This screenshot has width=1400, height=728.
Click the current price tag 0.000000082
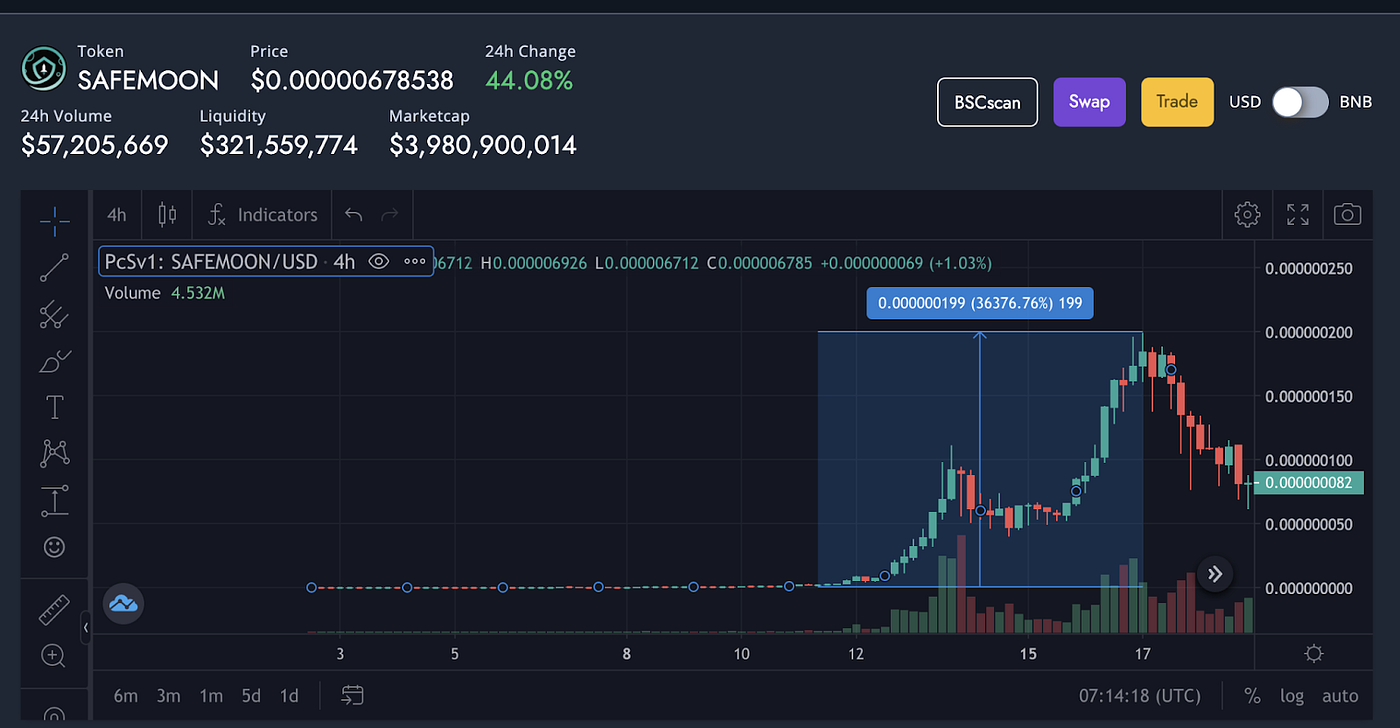(1309, 483)
